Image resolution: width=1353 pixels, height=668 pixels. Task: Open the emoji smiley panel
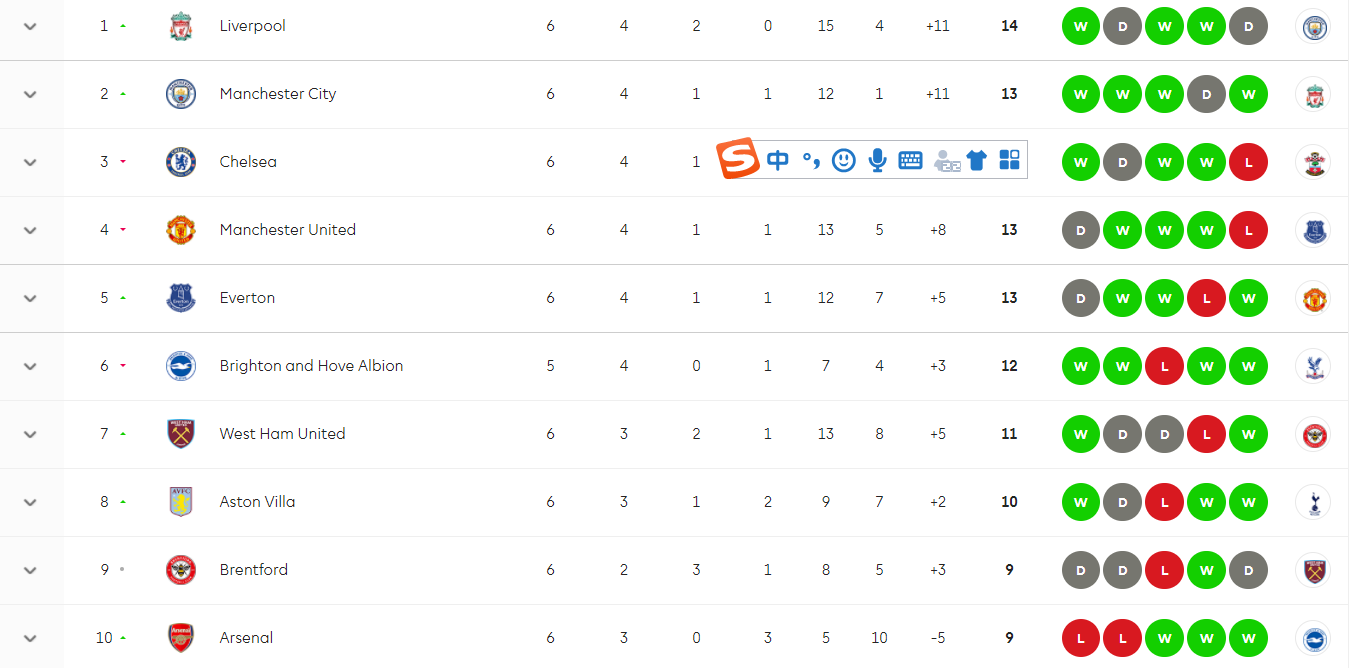click(x=844, y=160)
